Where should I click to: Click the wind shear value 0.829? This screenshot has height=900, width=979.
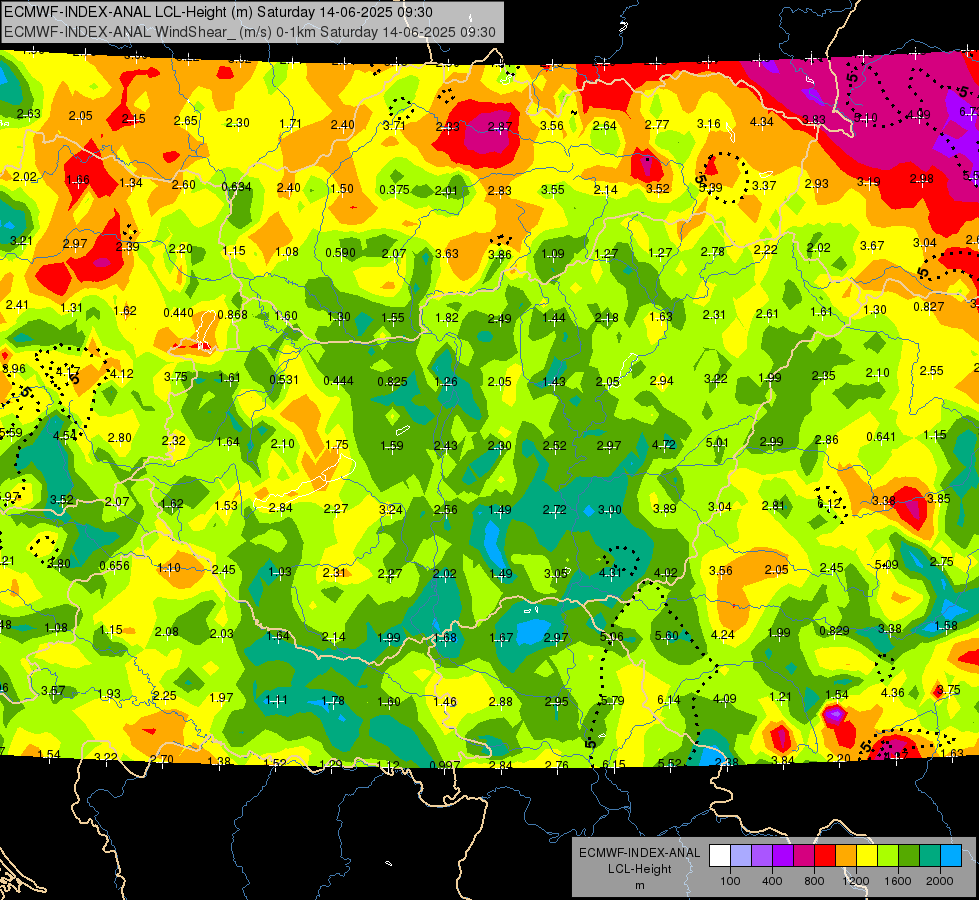(x=834, y=630)
